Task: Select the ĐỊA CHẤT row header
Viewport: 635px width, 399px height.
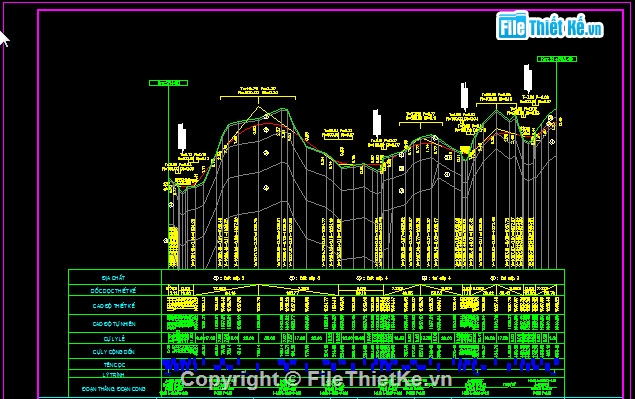Action: point(114,278)
